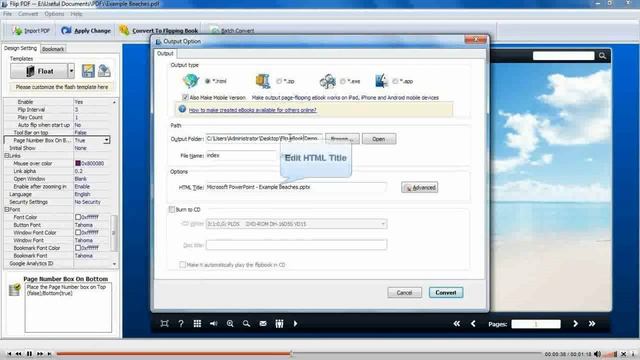Select the *.zip output type radio

(x=279, y=81)
